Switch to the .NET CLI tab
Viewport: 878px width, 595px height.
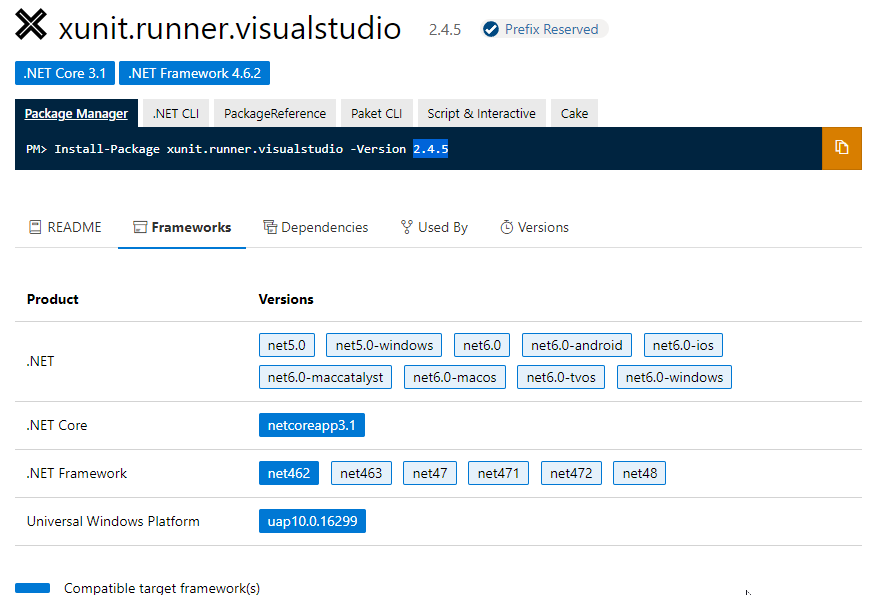(x=174, y=113)
